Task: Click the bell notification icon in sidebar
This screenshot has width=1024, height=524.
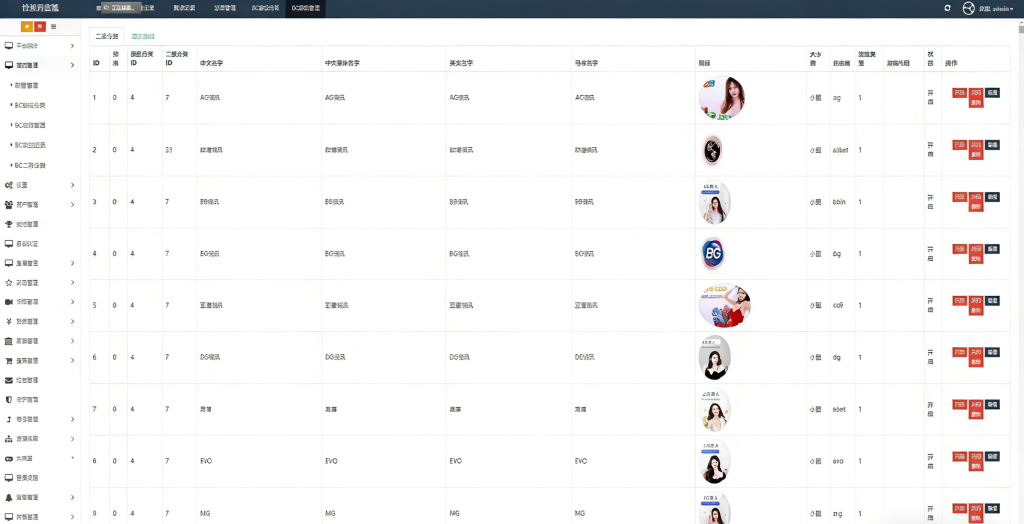Action: point(9,497)
